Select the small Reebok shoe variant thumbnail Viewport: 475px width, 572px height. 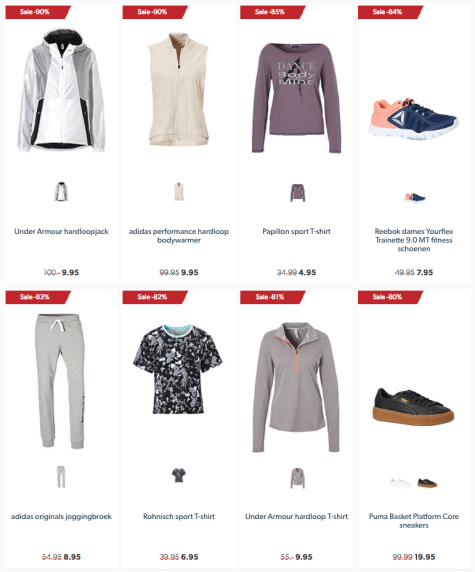(415, 197)
